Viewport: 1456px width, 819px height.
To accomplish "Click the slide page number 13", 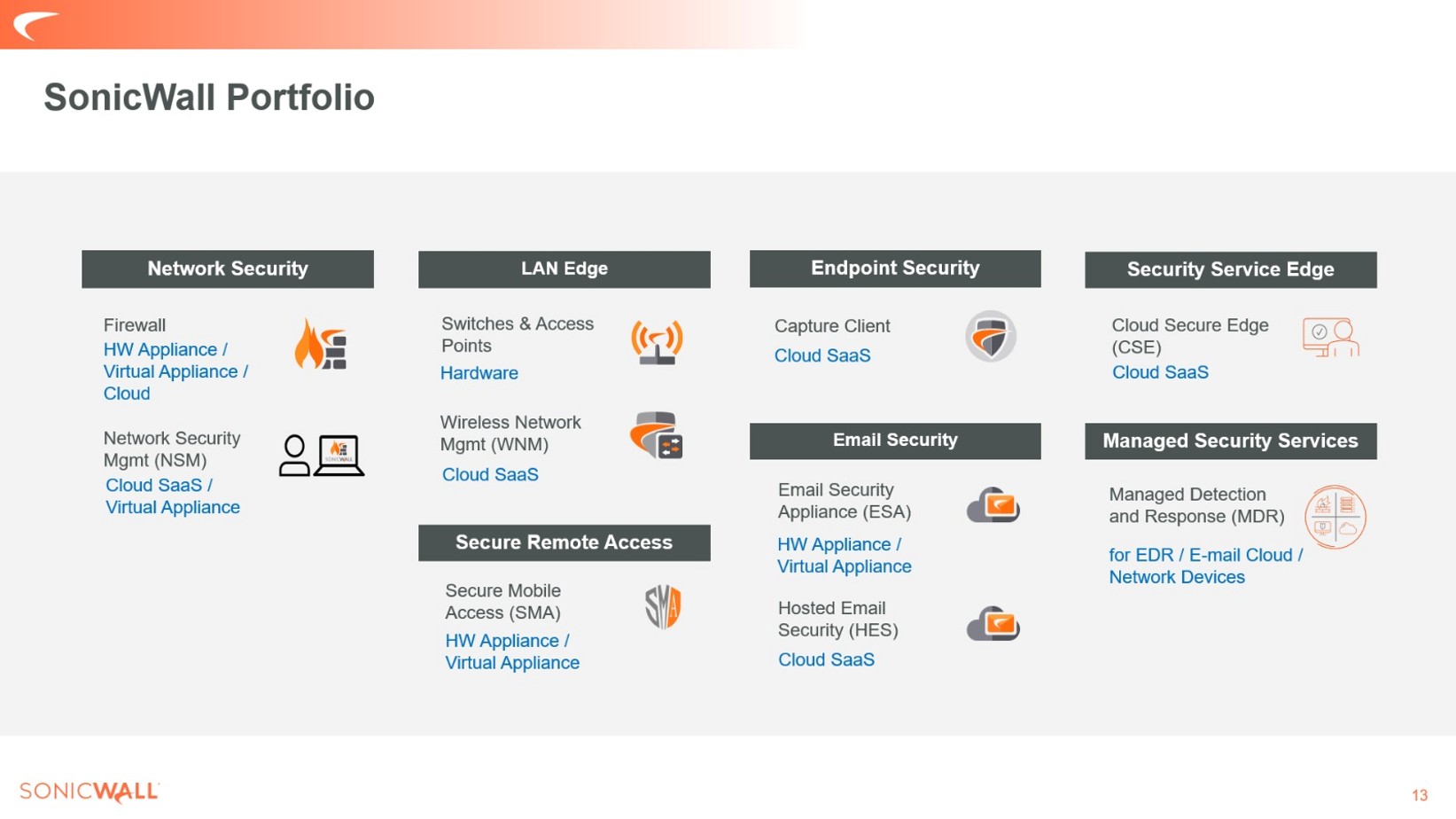I will 1420,795.
